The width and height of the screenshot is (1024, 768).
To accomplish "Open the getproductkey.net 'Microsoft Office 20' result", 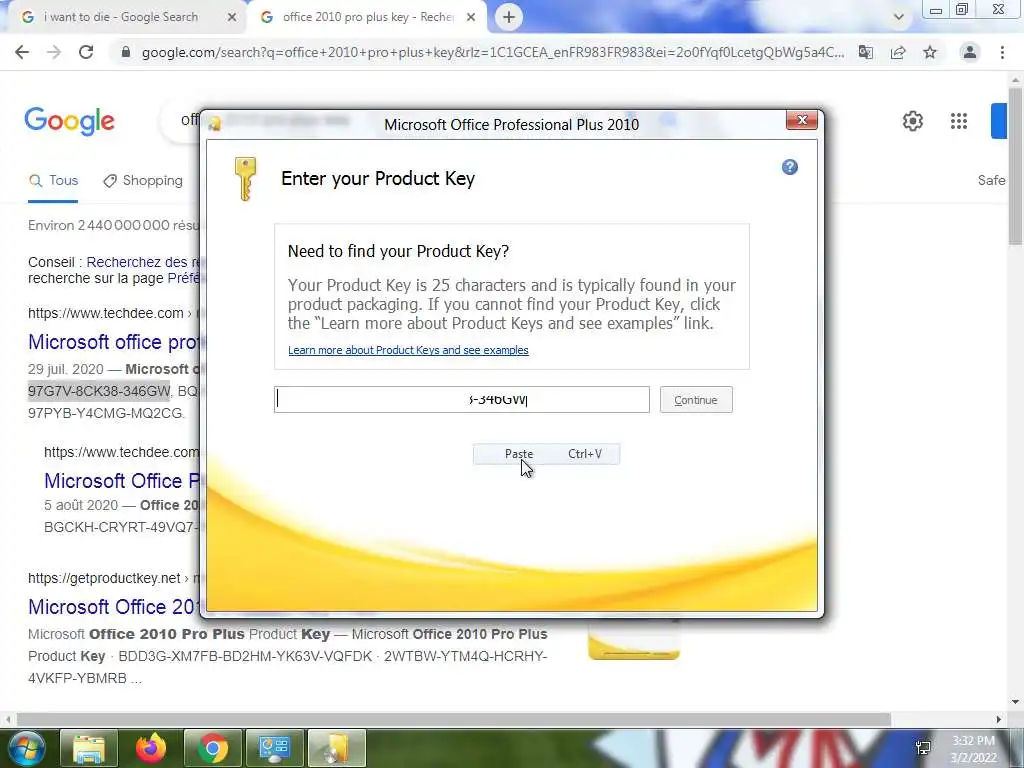I will pos(114,607).
